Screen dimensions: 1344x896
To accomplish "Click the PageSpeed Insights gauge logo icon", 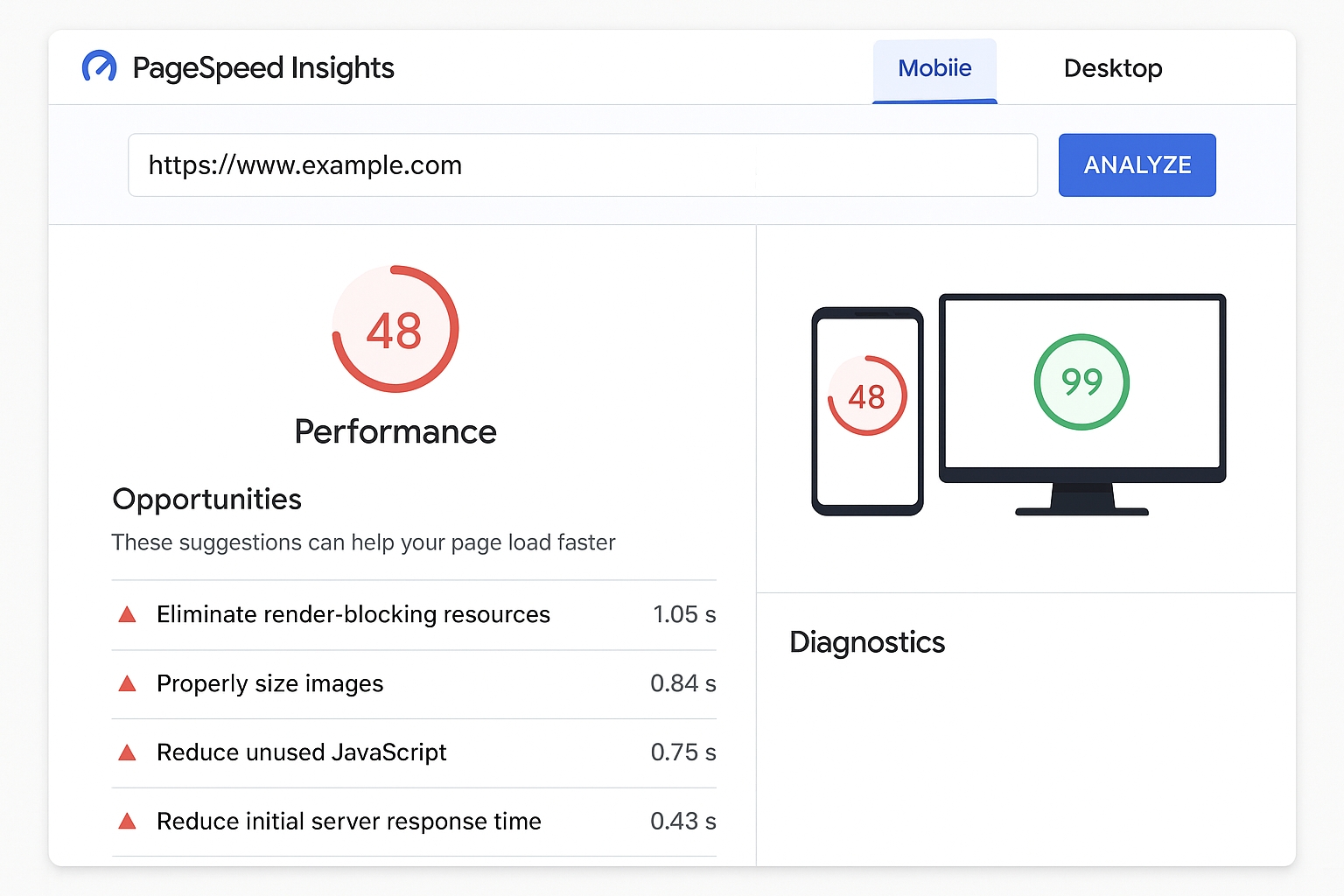I will point(99,67).
